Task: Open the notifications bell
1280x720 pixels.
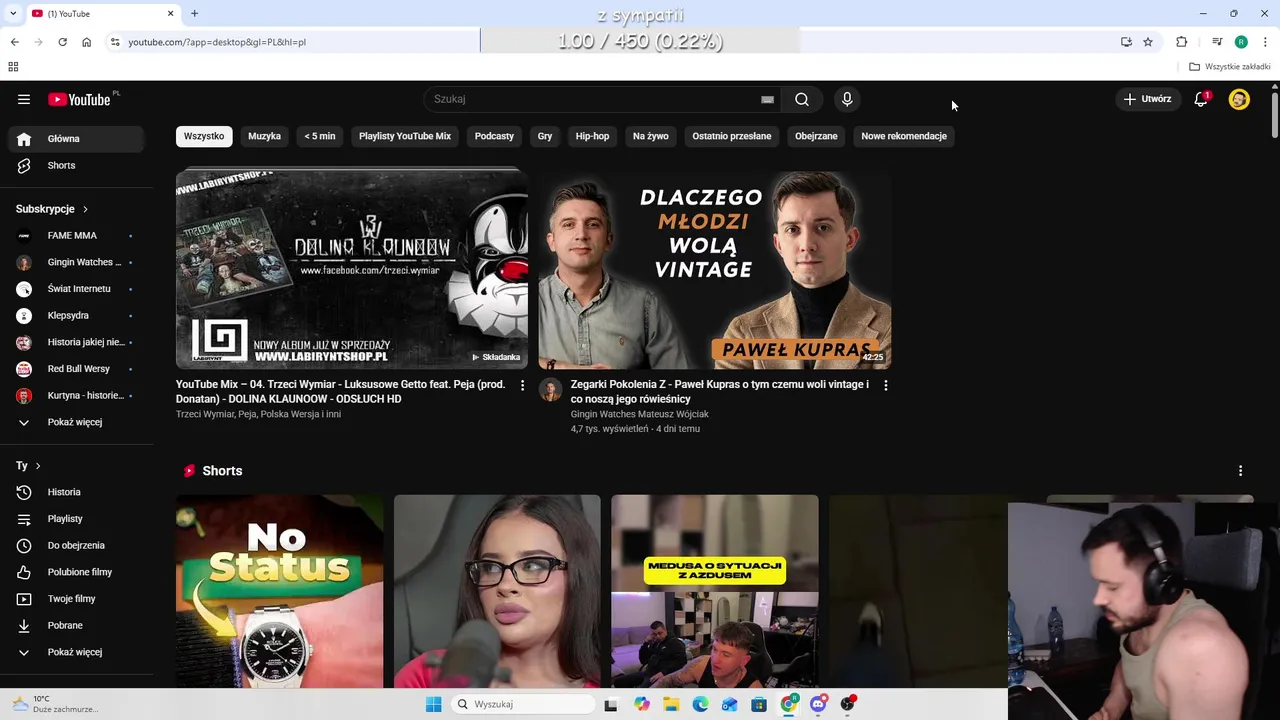Action: tap(1201, 99)
